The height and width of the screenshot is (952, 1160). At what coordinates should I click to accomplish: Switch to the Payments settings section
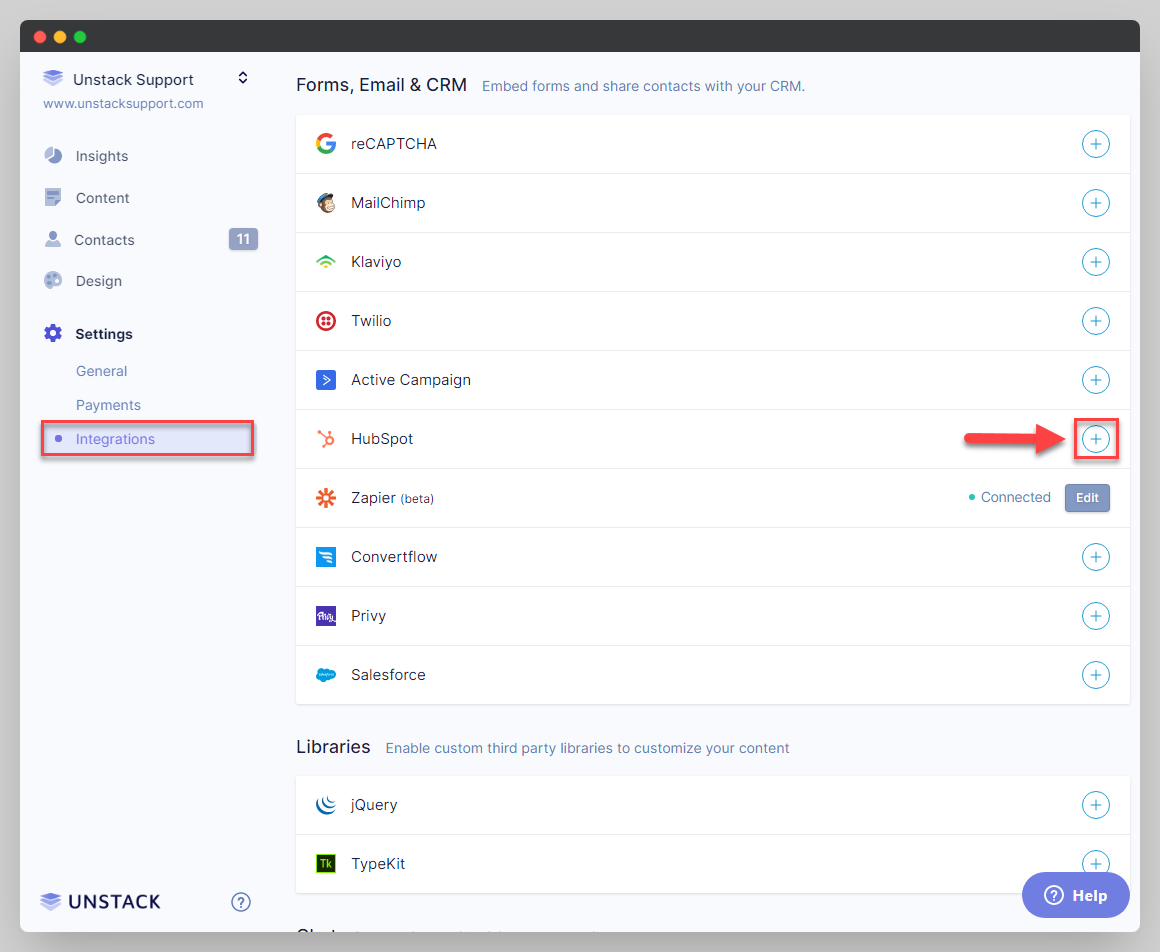click(108, 404)
